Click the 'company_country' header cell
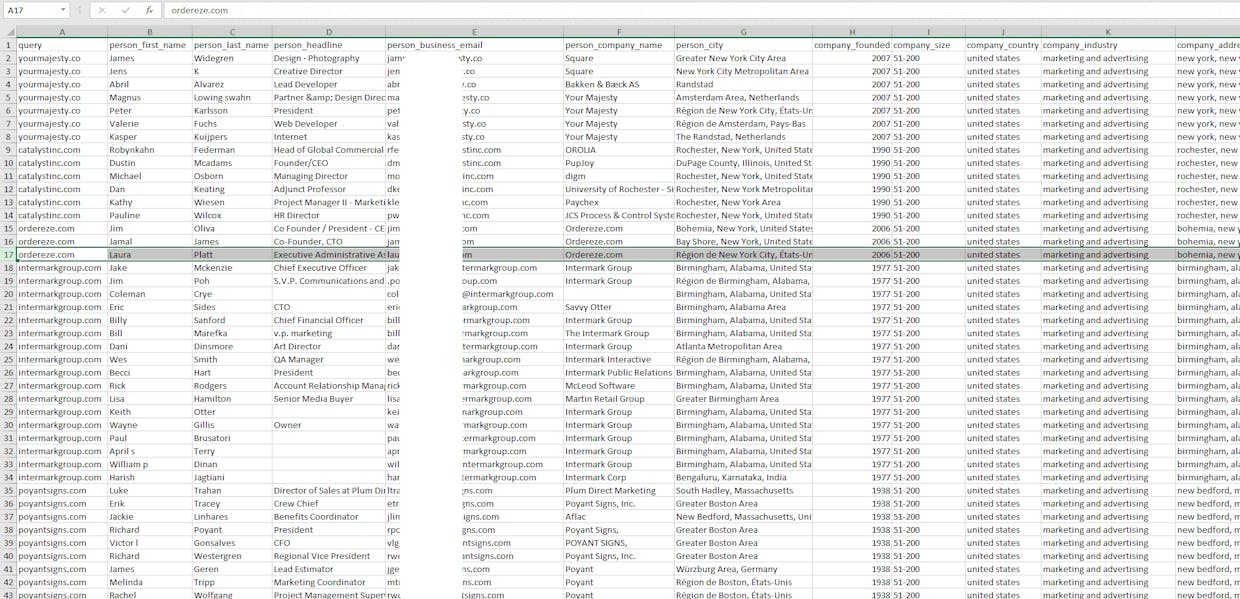The image size is (1240, 599). coord(1003,45)
